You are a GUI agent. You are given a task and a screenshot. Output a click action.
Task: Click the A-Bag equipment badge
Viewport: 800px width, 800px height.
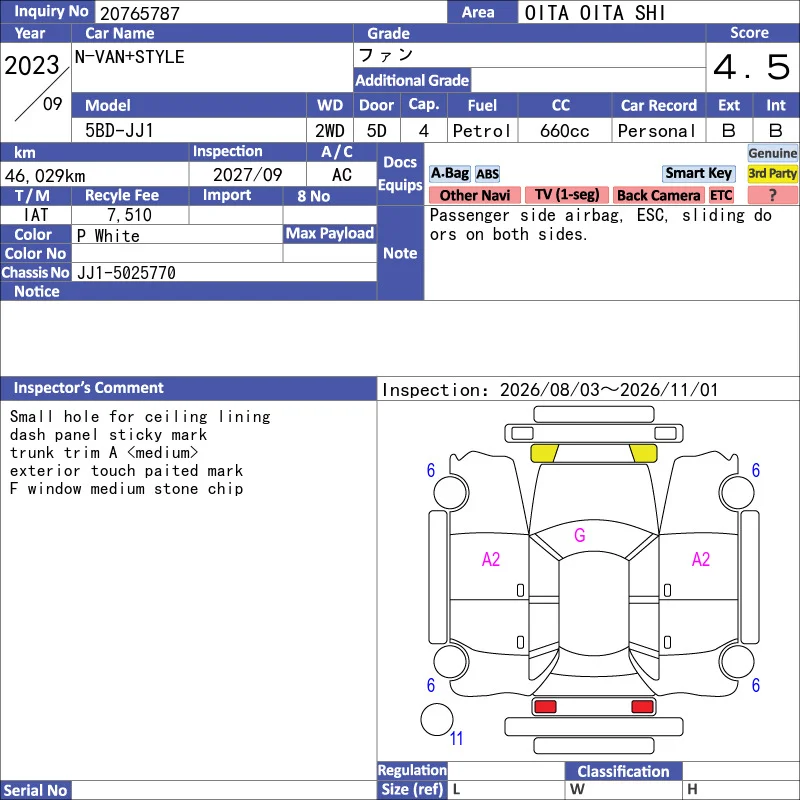(449, 173)
